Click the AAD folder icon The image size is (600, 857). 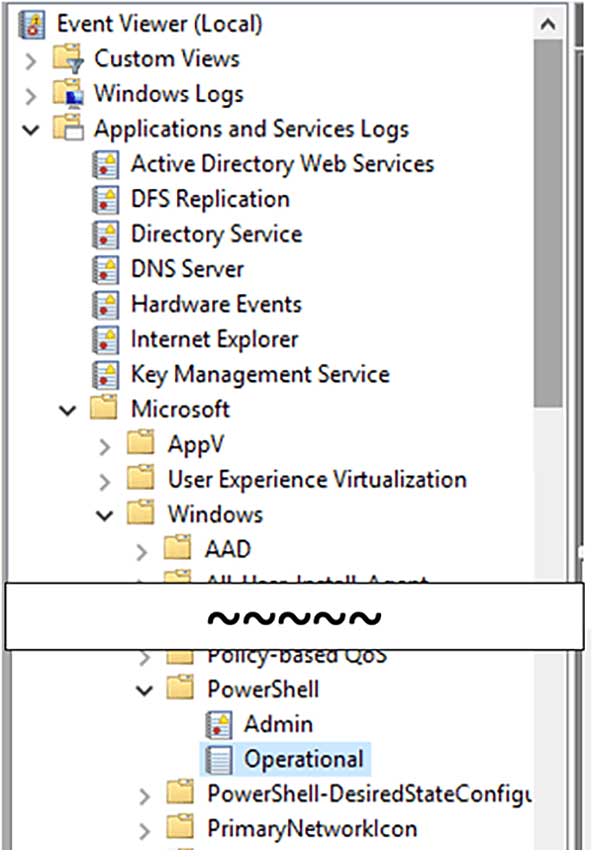point(178,548)
